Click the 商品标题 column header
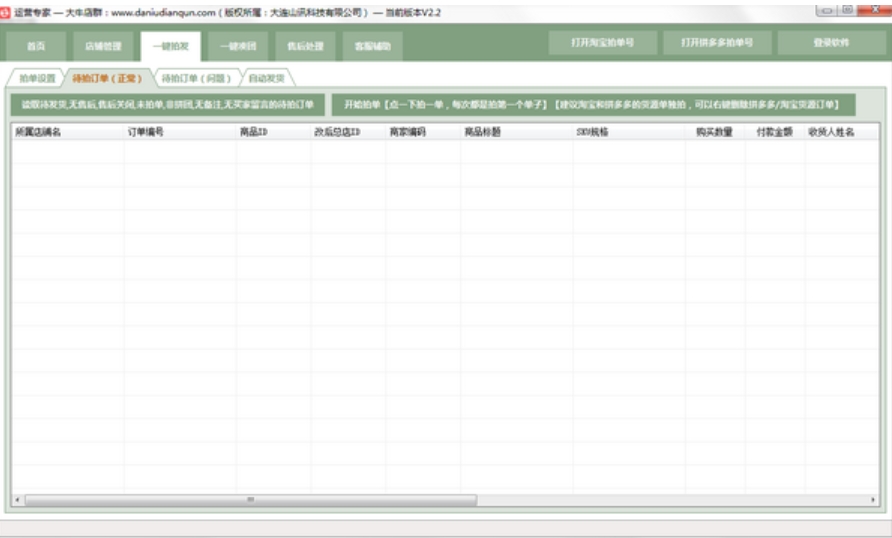The height and width of the screenshot is (538, 892). point(482,131)
